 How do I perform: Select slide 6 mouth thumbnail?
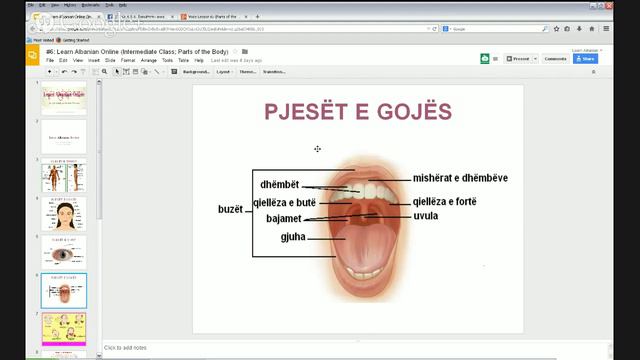tap(64, 291)
